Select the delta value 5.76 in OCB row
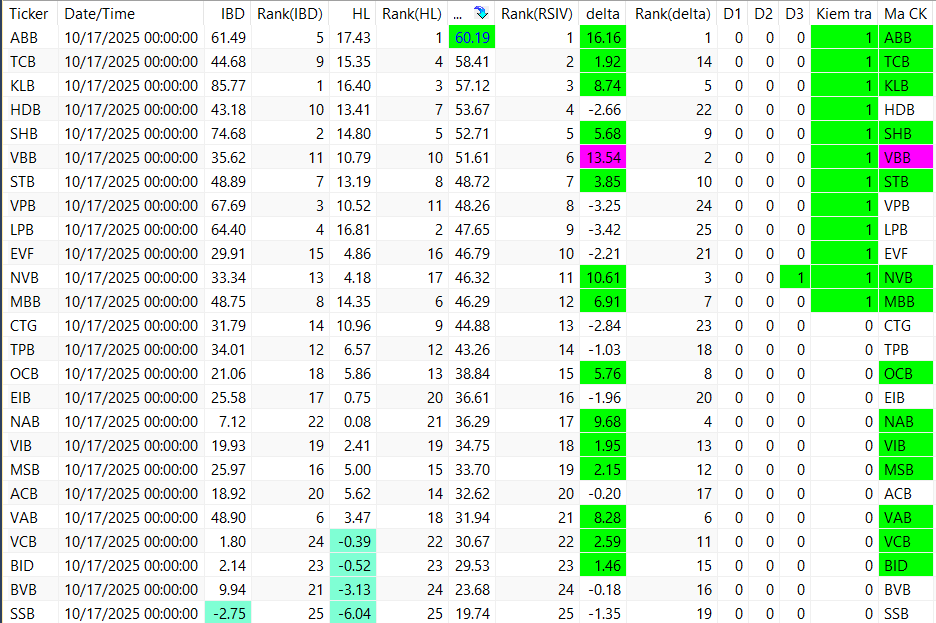The width and height of the screenshot is (936, 623). coord(603,374)
